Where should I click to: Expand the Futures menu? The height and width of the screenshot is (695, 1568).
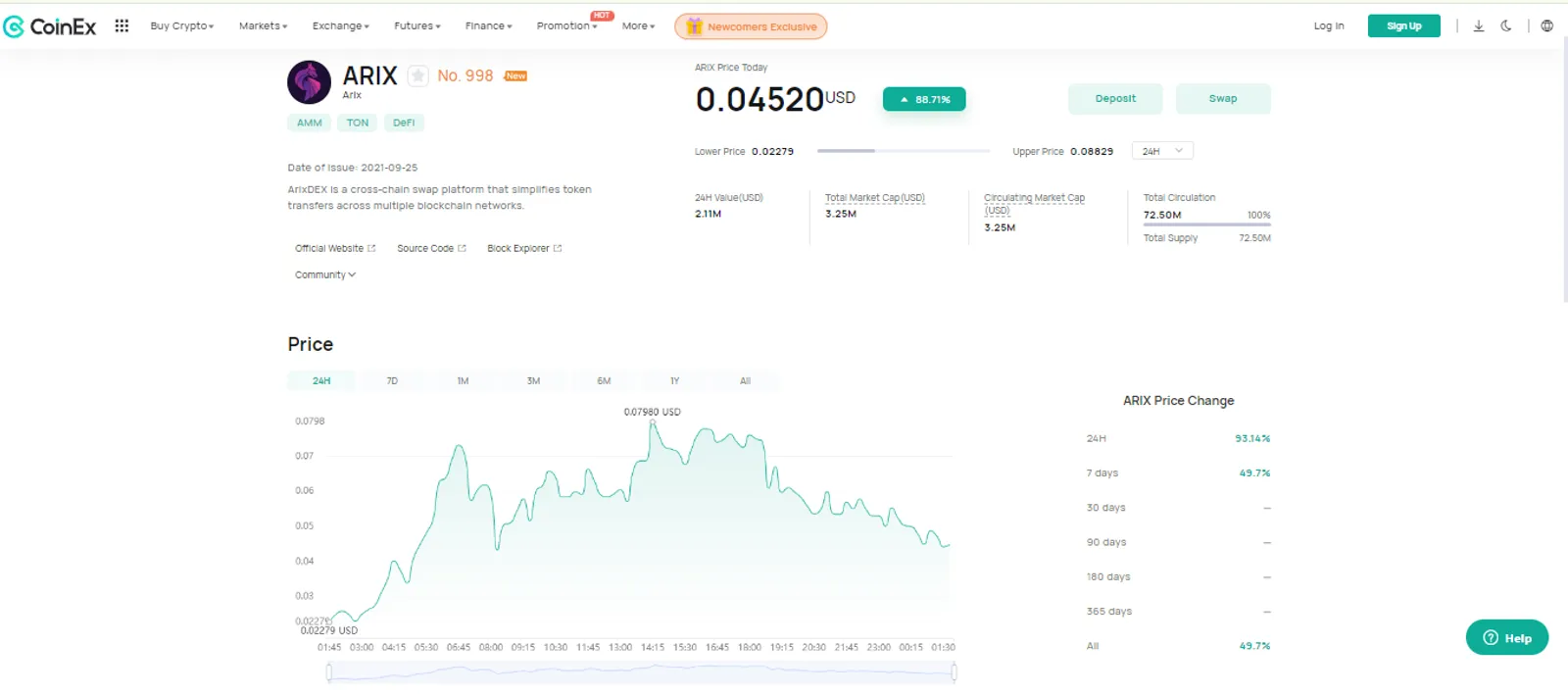417,26
